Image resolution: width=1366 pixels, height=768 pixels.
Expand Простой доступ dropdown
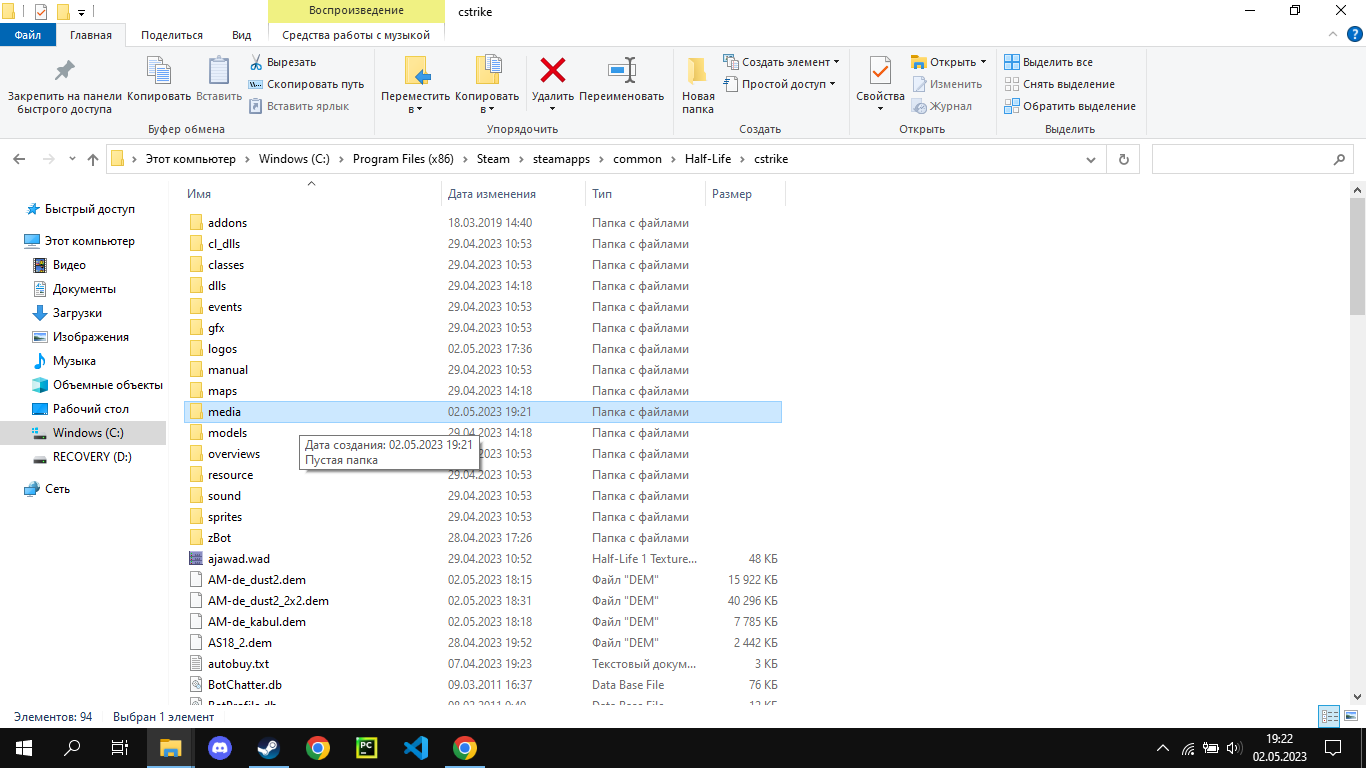click(779, 84)
